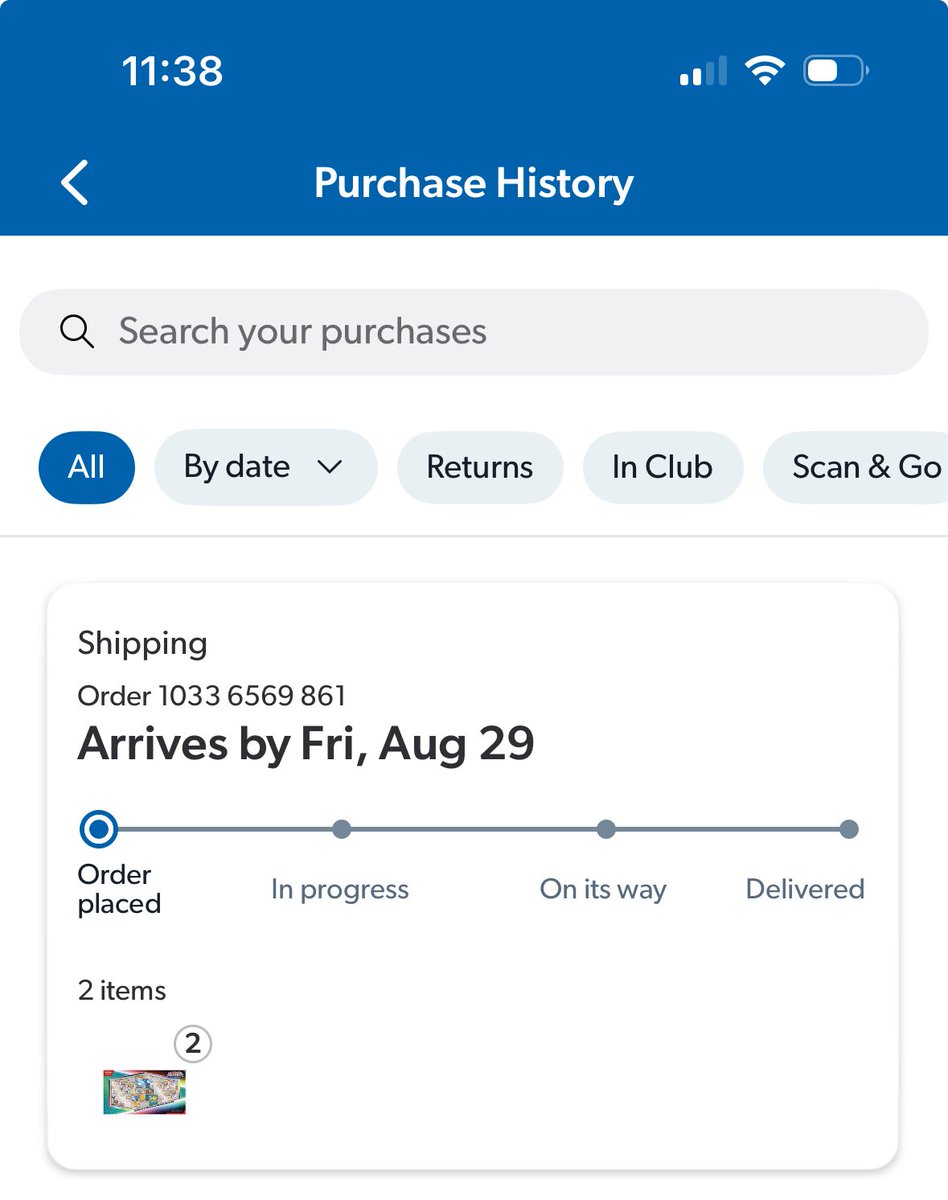Tap the Purchase History header title
This screenshot has height=1200, width=948.
[474, 183]
